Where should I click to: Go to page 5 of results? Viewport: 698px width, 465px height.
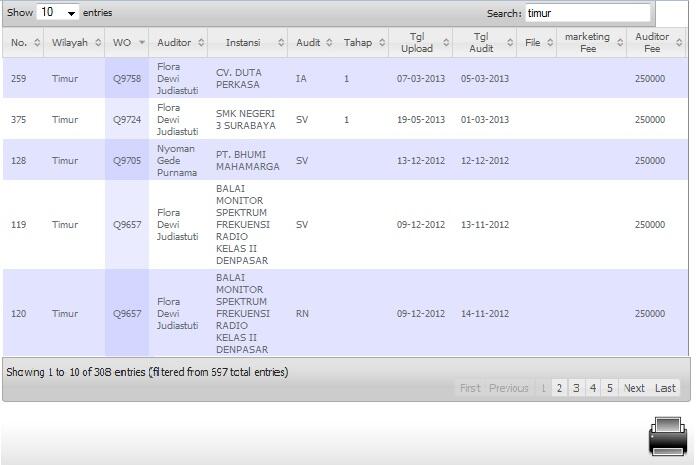(x=609, y=388)
